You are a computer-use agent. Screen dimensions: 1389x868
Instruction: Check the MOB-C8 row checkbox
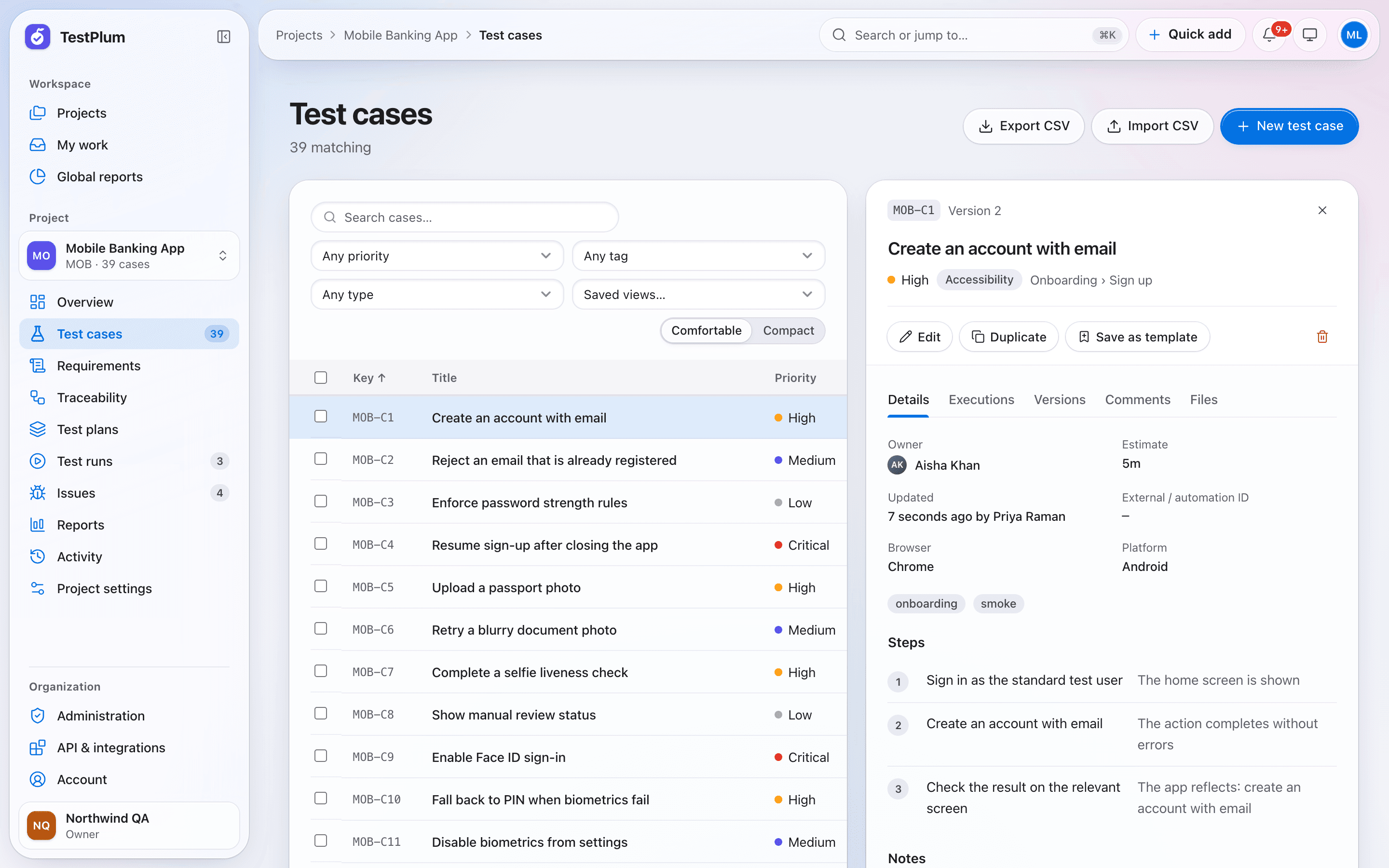tap(321, 714)
